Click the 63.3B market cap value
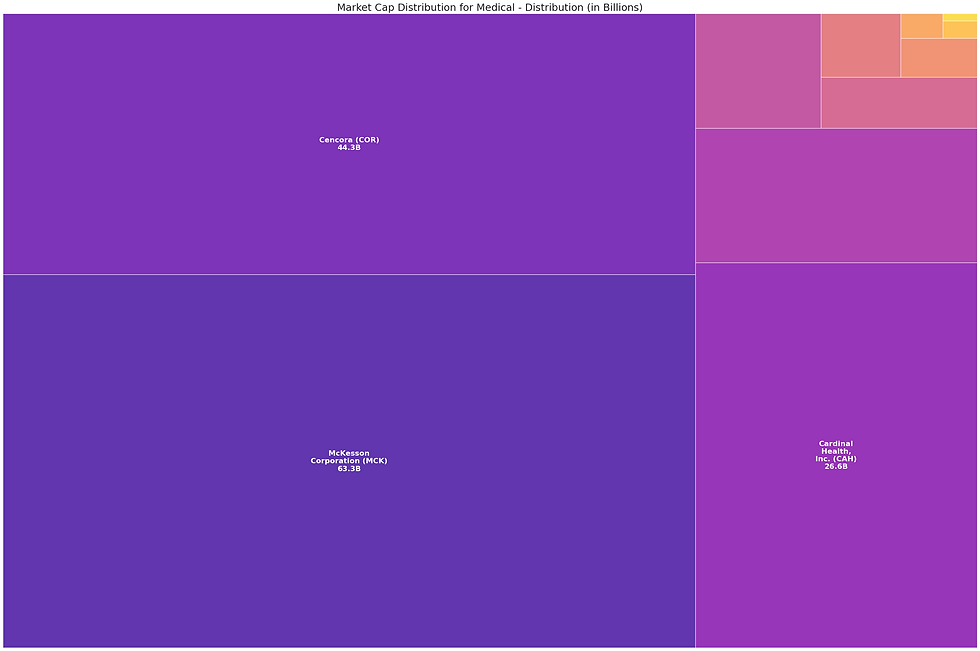The image size is (980, 651). (x=349, y=469)
